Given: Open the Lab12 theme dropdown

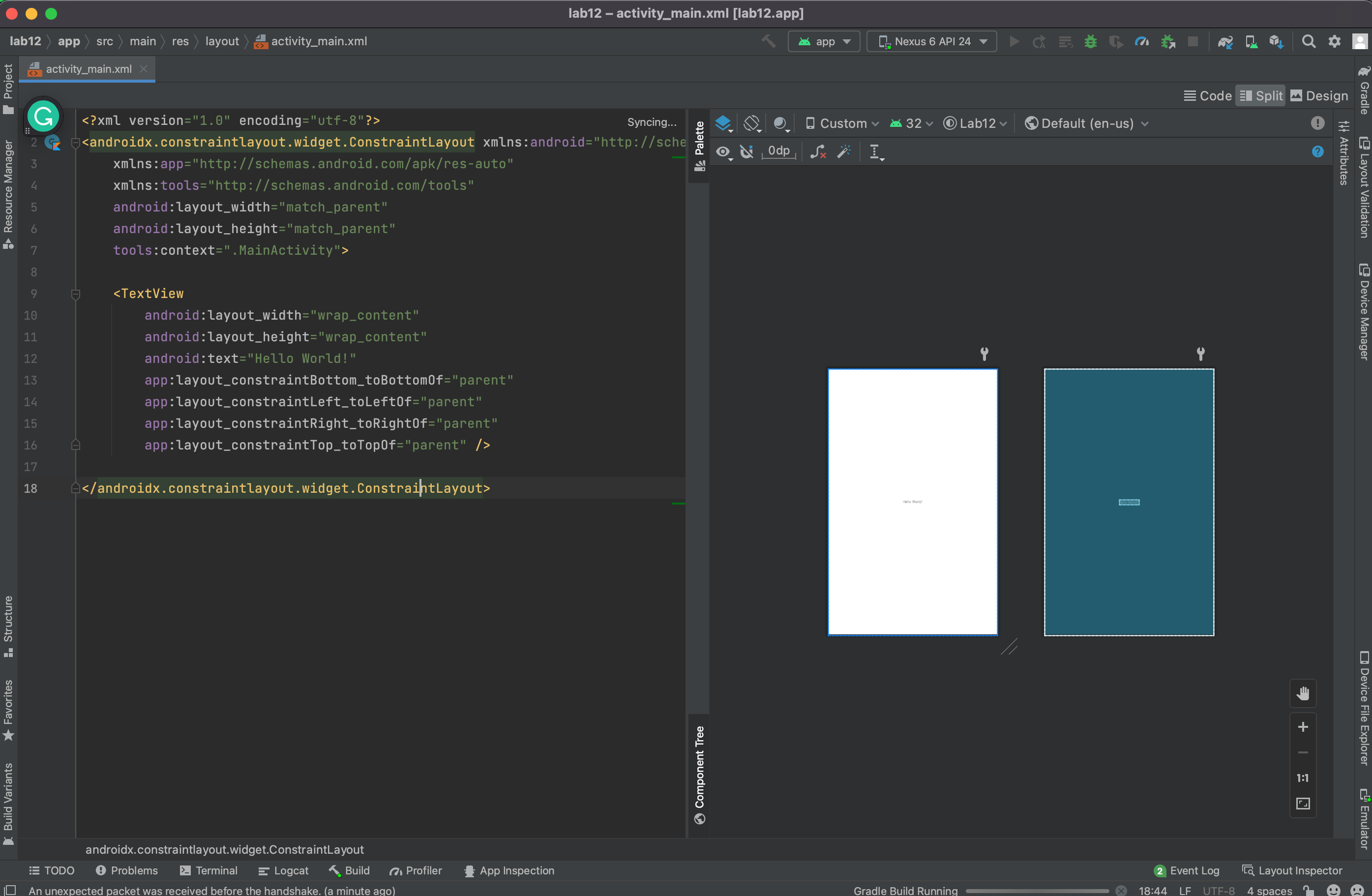Looking at the screenshot, I should click(x=975, y=123).
